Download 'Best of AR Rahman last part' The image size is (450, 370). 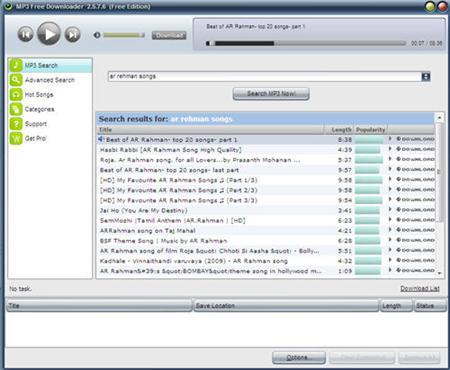pyautogui.click(x=415, y=169)
